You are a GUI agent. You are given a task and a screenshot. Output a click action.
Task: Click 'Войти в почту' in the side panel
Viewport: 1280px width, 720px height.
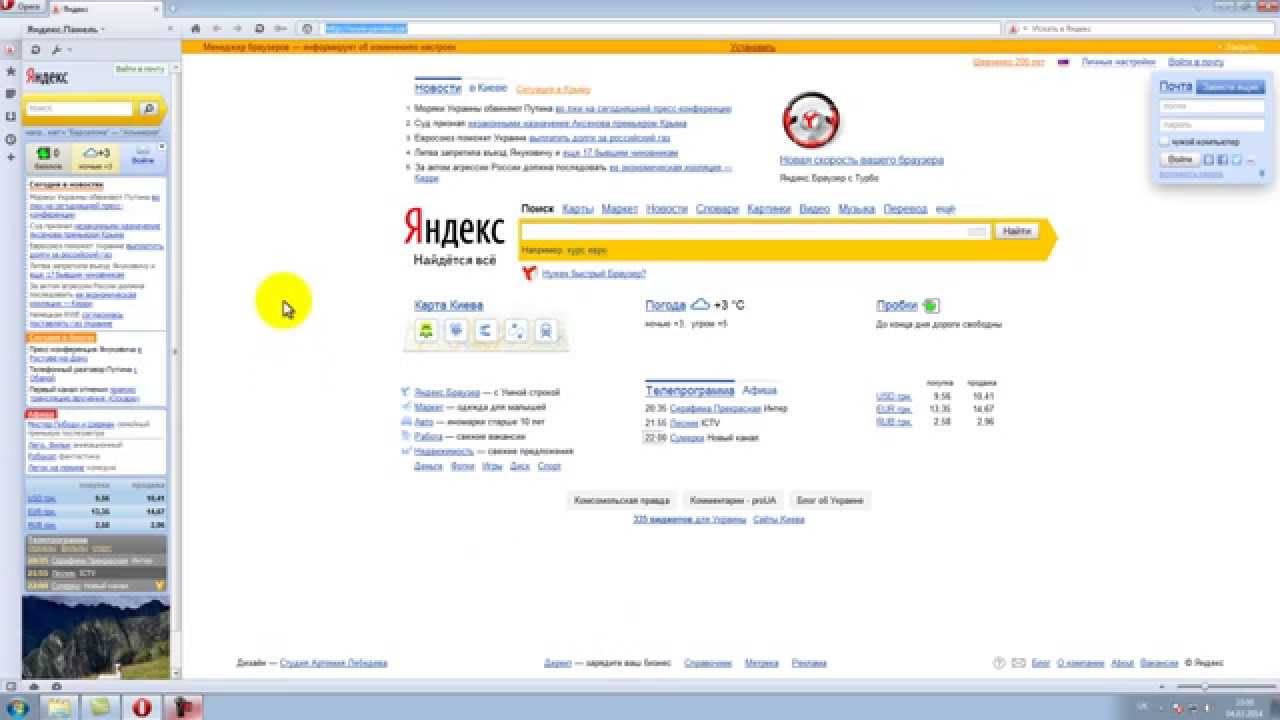click(140, 69)
